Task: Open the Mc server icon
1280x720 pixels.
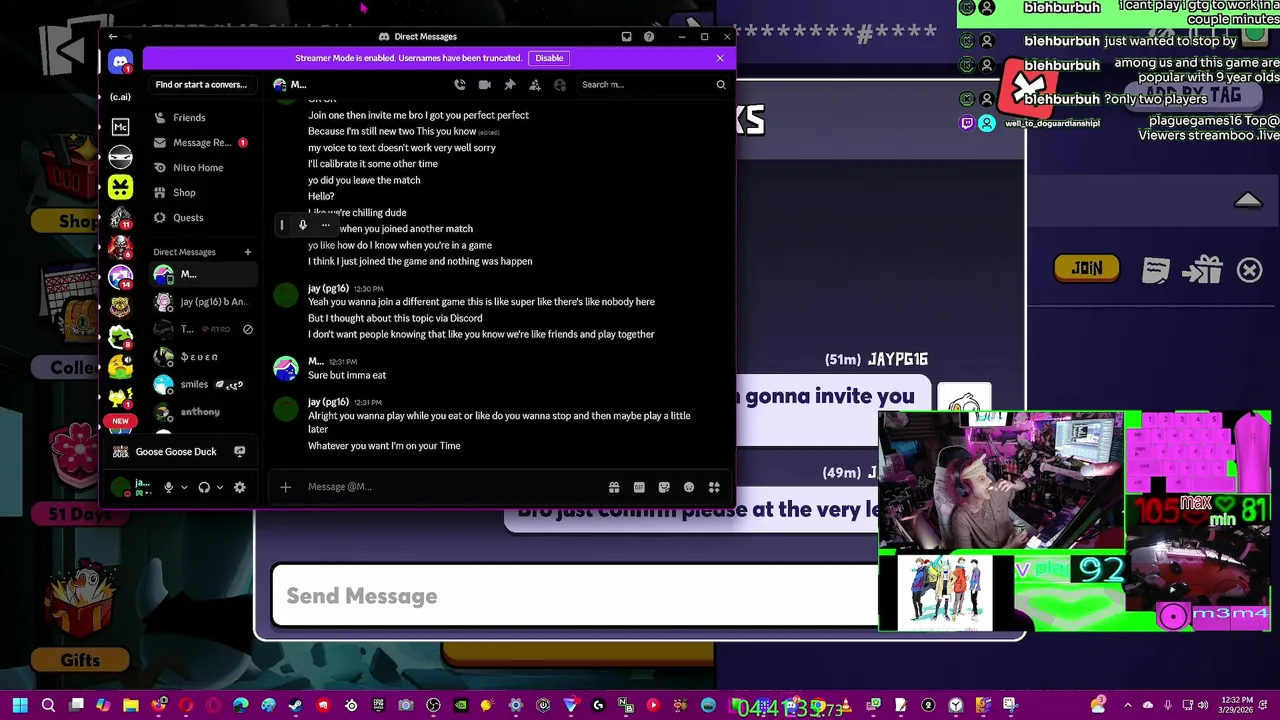Action: pyautogui.click(x=120, y=127)
